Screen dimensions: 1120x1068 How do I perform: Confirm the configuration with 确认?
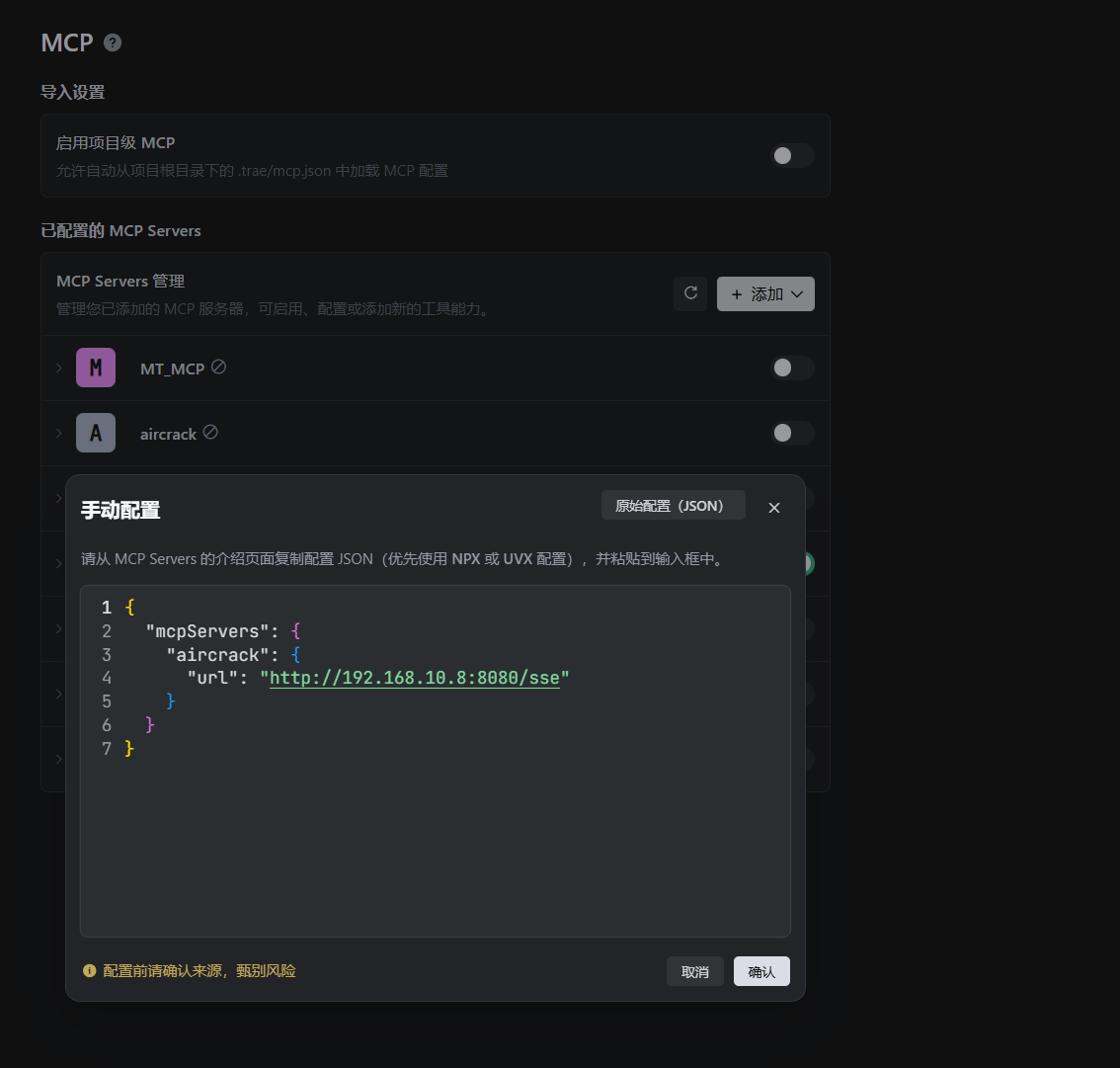[761, 971]
